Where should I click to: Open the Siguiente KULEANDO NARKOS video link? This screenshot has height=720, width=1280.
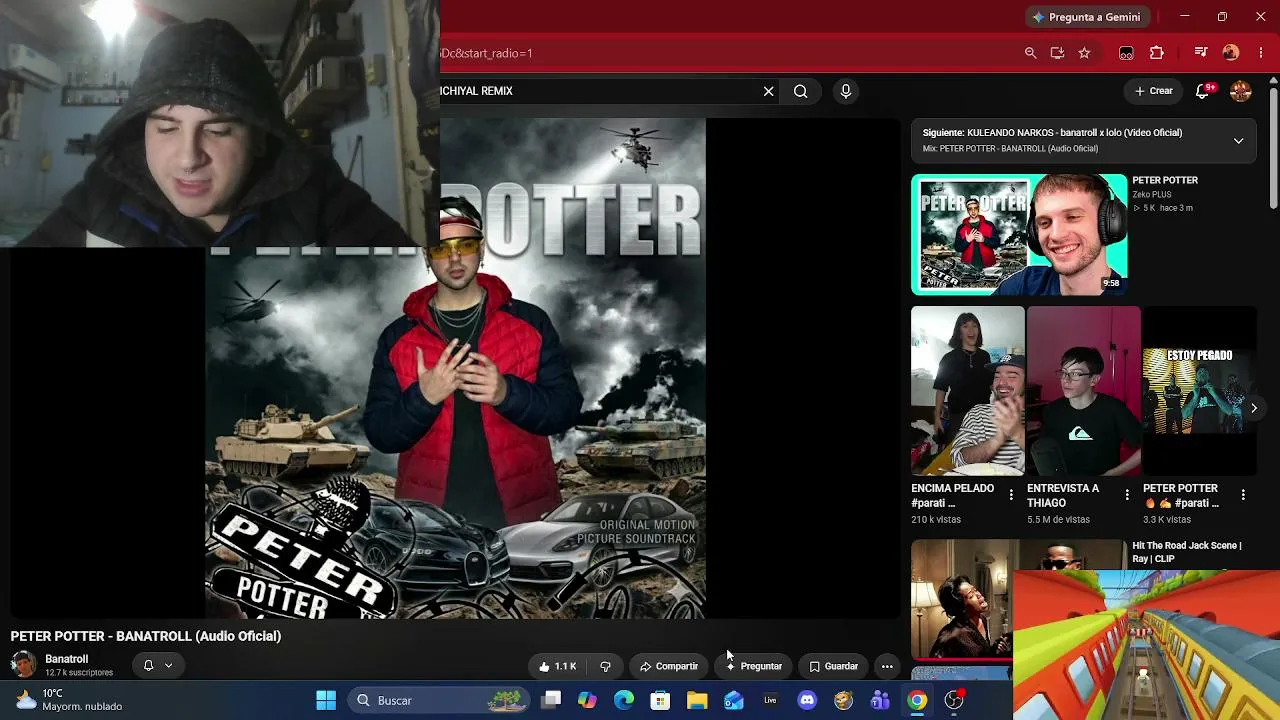pyautogui.click(x=1052, y=133)
